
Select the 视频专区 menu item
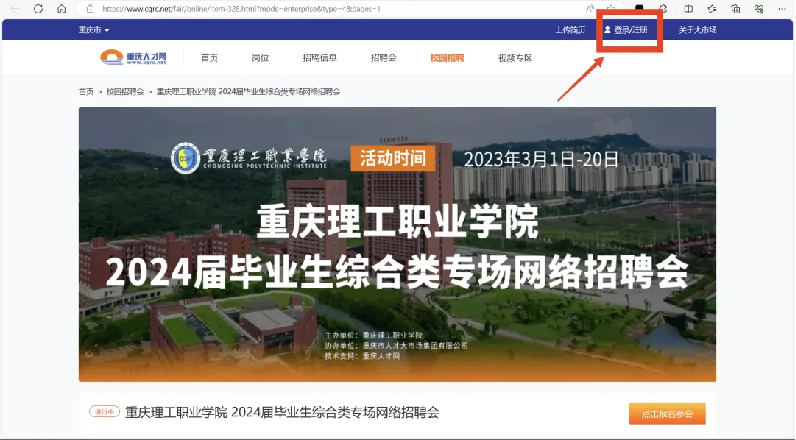click(x=514, y=58)
